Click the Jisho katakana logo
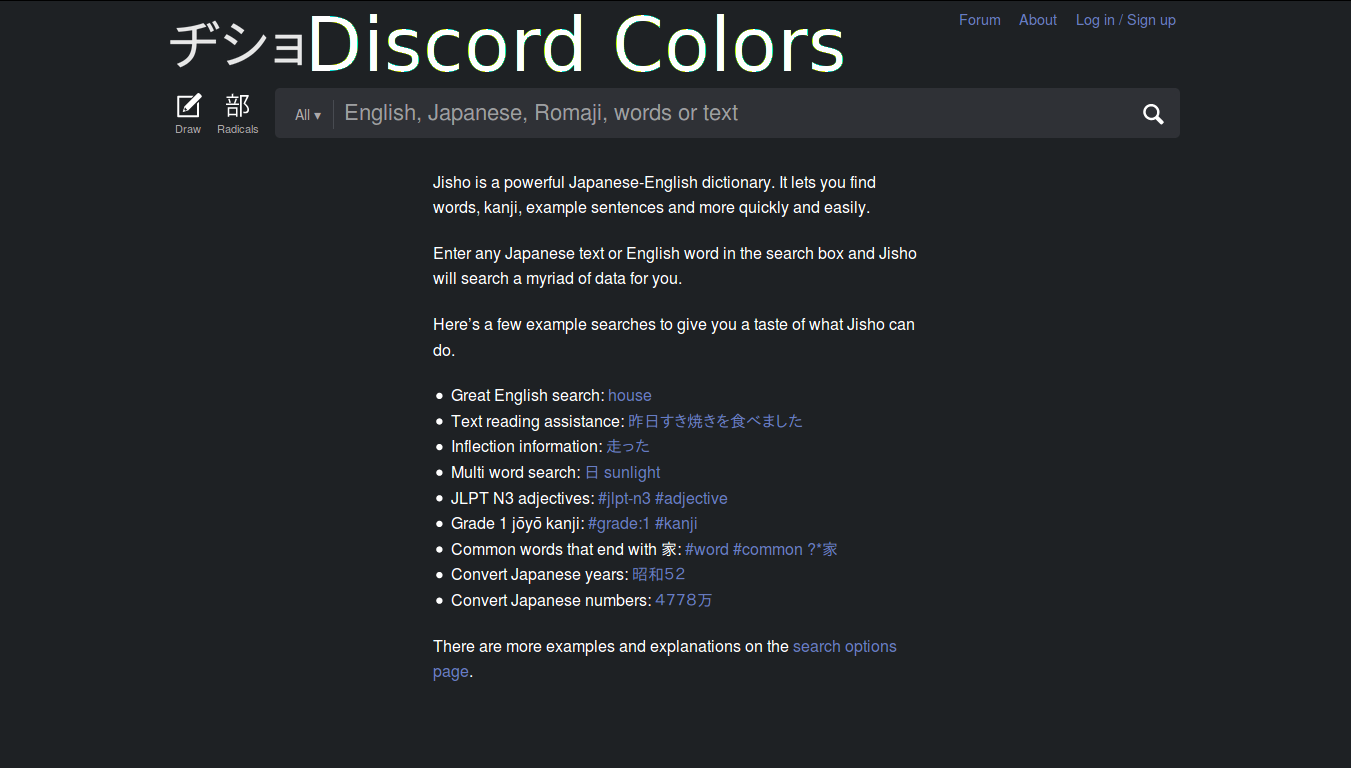The image size is (1351, 768). (x=237, y=46)
